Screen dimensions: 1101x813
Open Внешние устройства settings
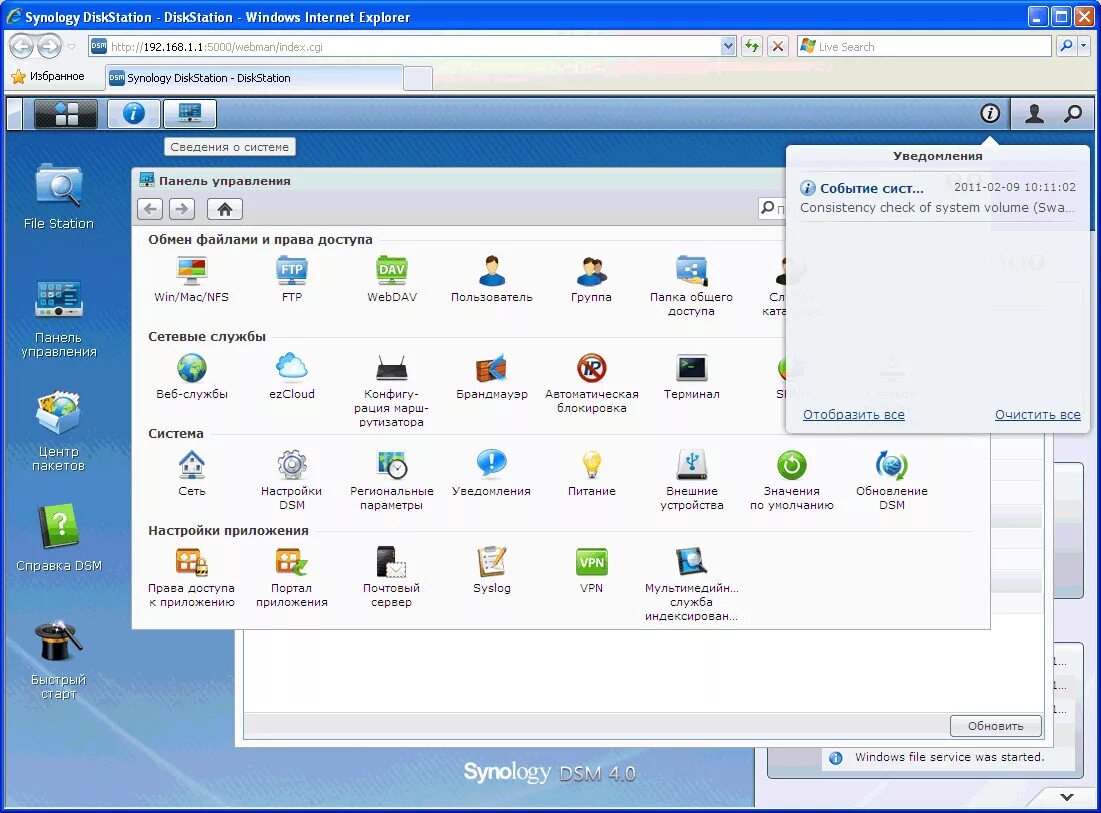click(691, 480)
